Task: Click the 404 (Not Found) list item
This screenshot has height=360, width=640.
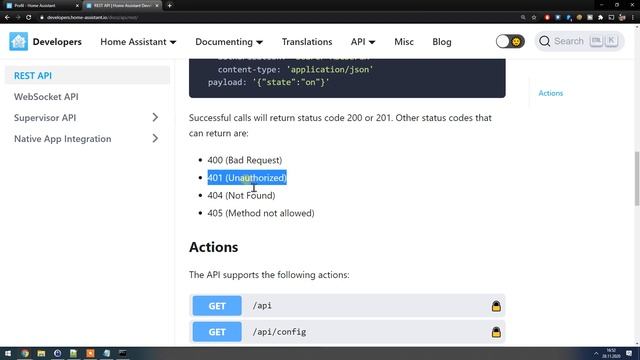Action: click(x=241, y=196)
